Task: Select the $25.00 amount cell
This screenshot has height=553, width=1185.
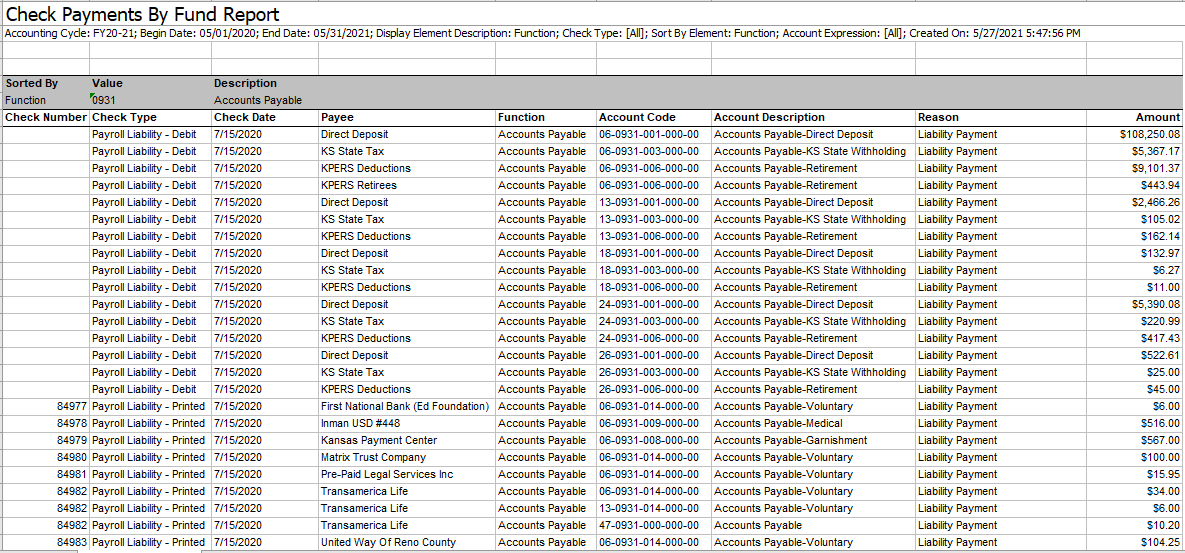Action: [1134, 372]
